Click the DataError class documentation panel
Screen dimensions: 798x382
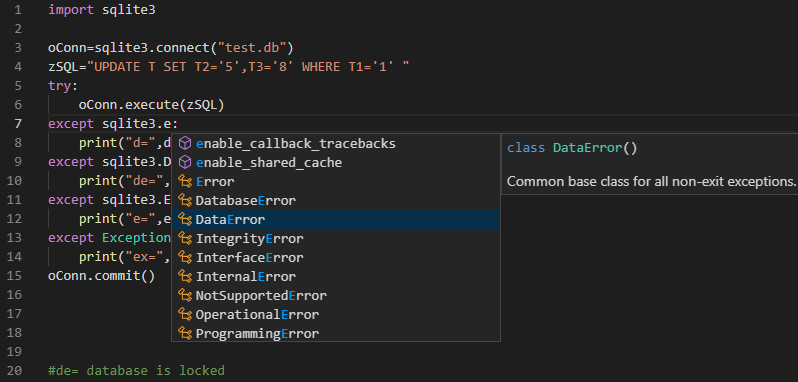649,164
